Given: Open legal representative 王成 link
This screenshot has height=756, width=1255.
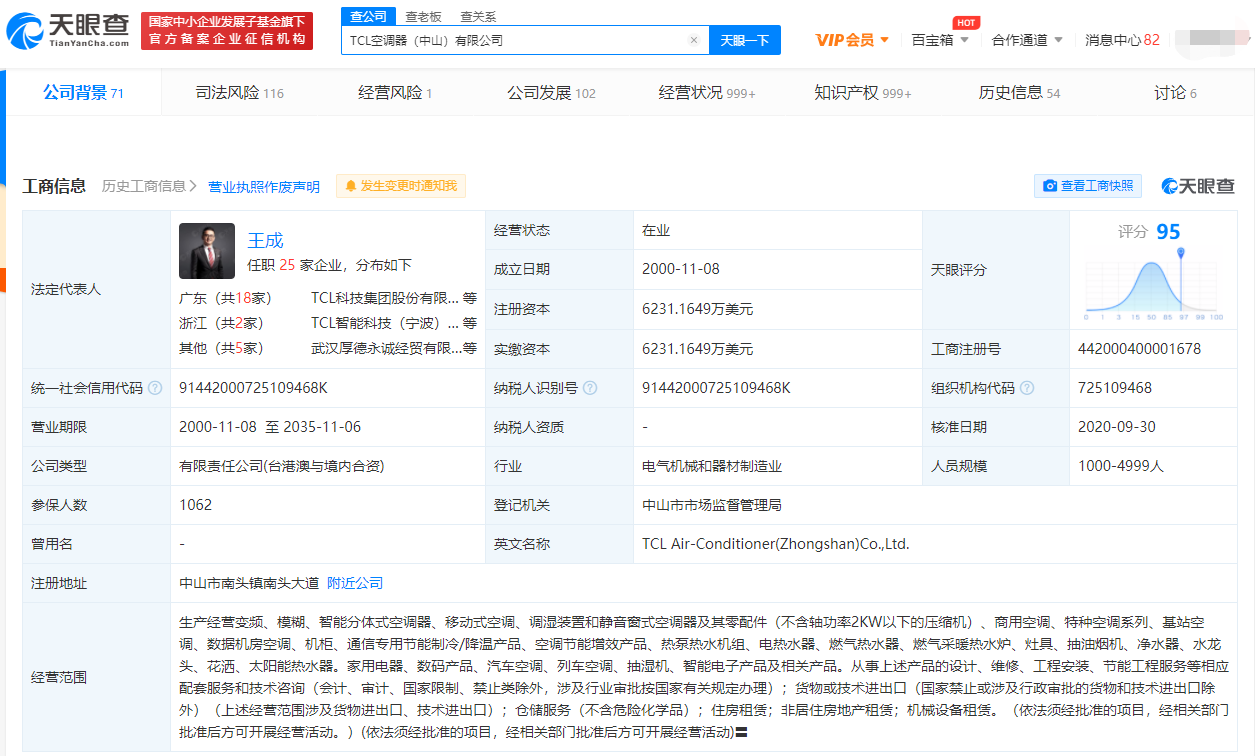Looking at the screenshot, I should [266, 240].
